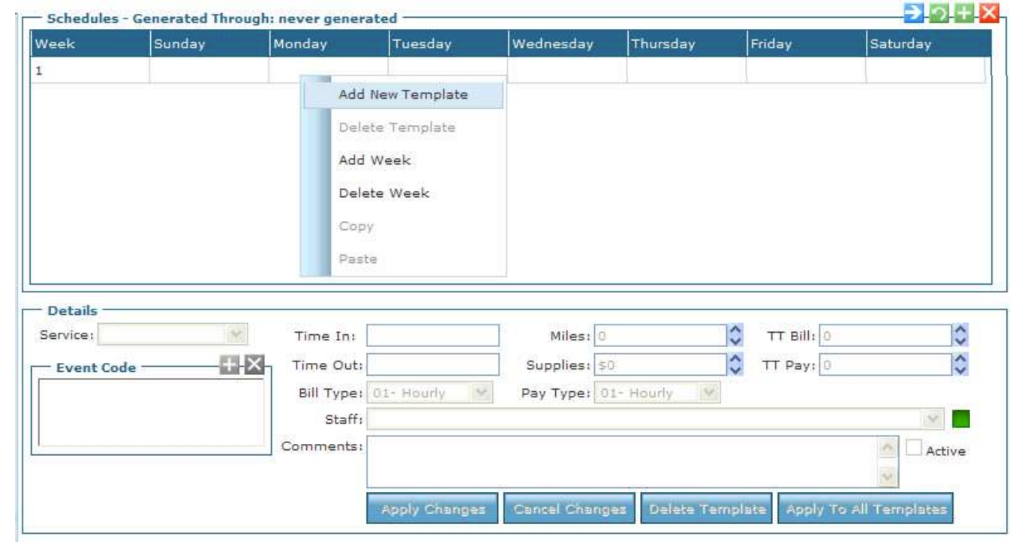Select Delete Week in context menu

(384, 193)
